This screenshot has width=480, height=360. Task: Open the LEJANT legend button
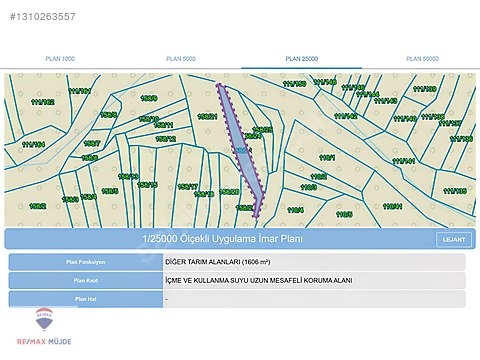point(454,239)
